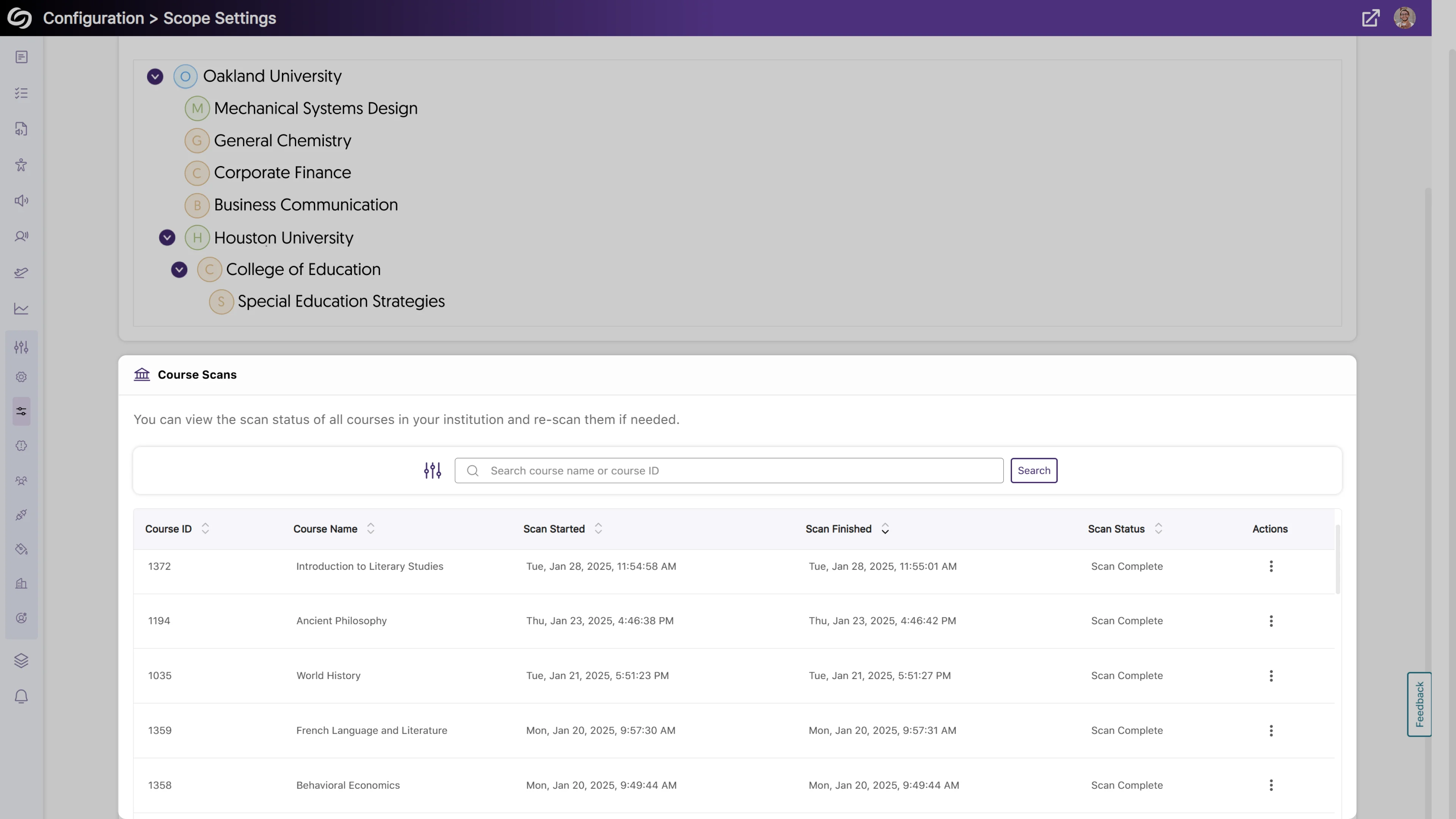This screenshot has width=1456, height=819.
Task: Collapse the Oakland University tree node
Action: [x=155, y=76]
